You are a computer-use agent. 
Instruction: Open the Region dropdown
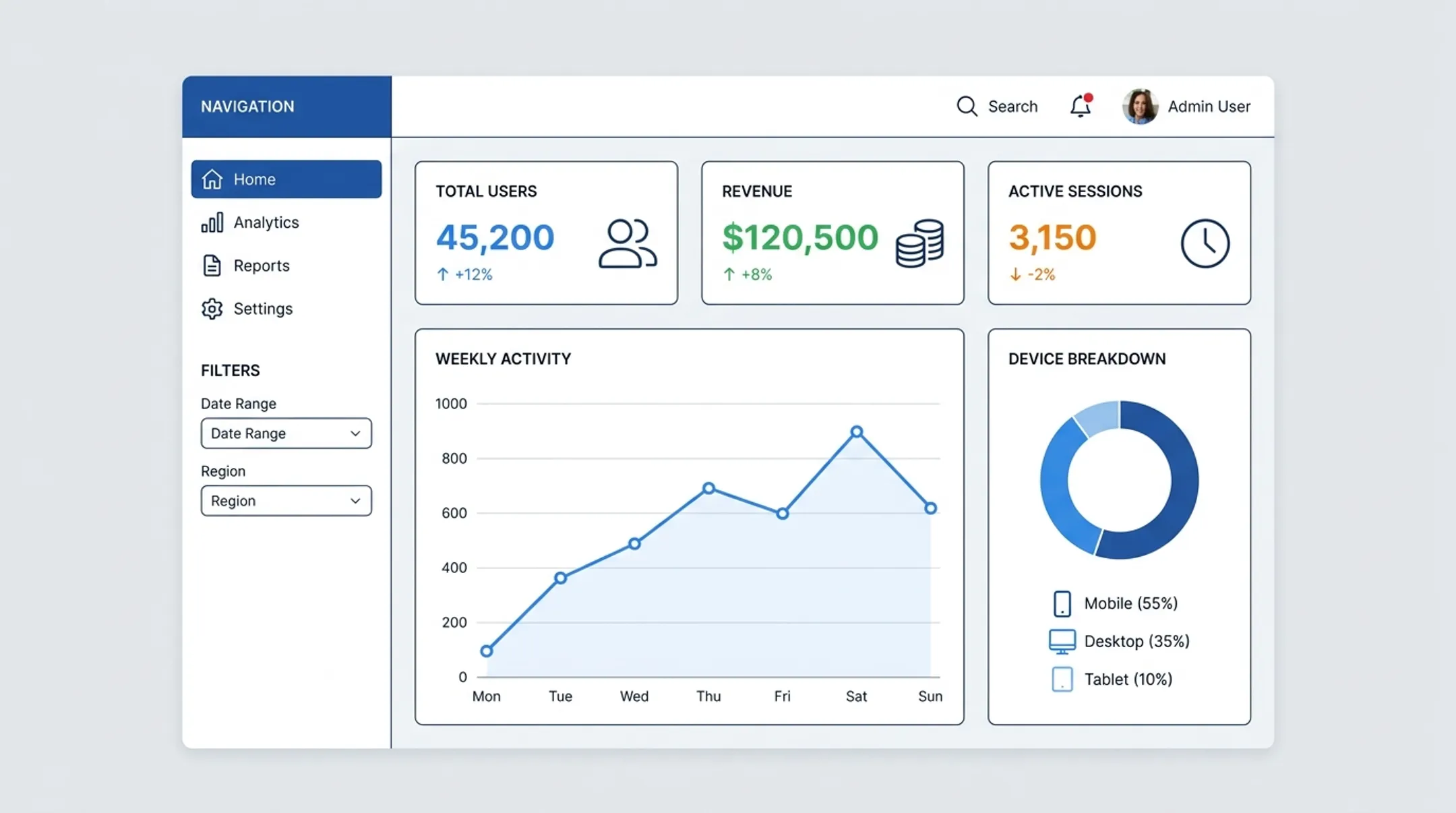(x=286, y=501)
